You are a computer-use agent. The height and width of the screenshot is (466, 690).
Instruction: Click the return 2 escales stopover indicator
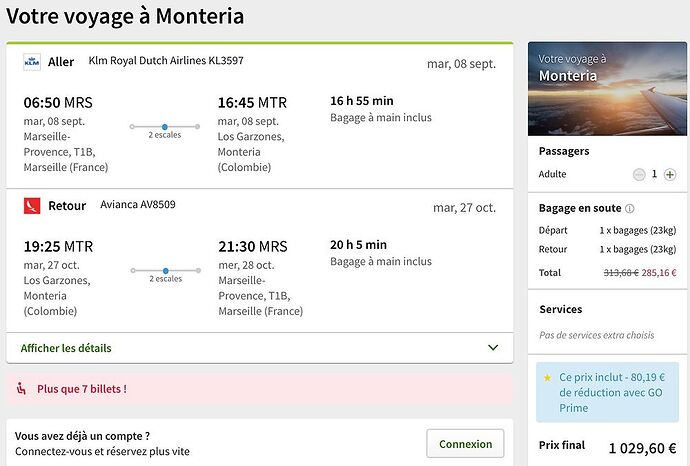[x=165, y=274]
